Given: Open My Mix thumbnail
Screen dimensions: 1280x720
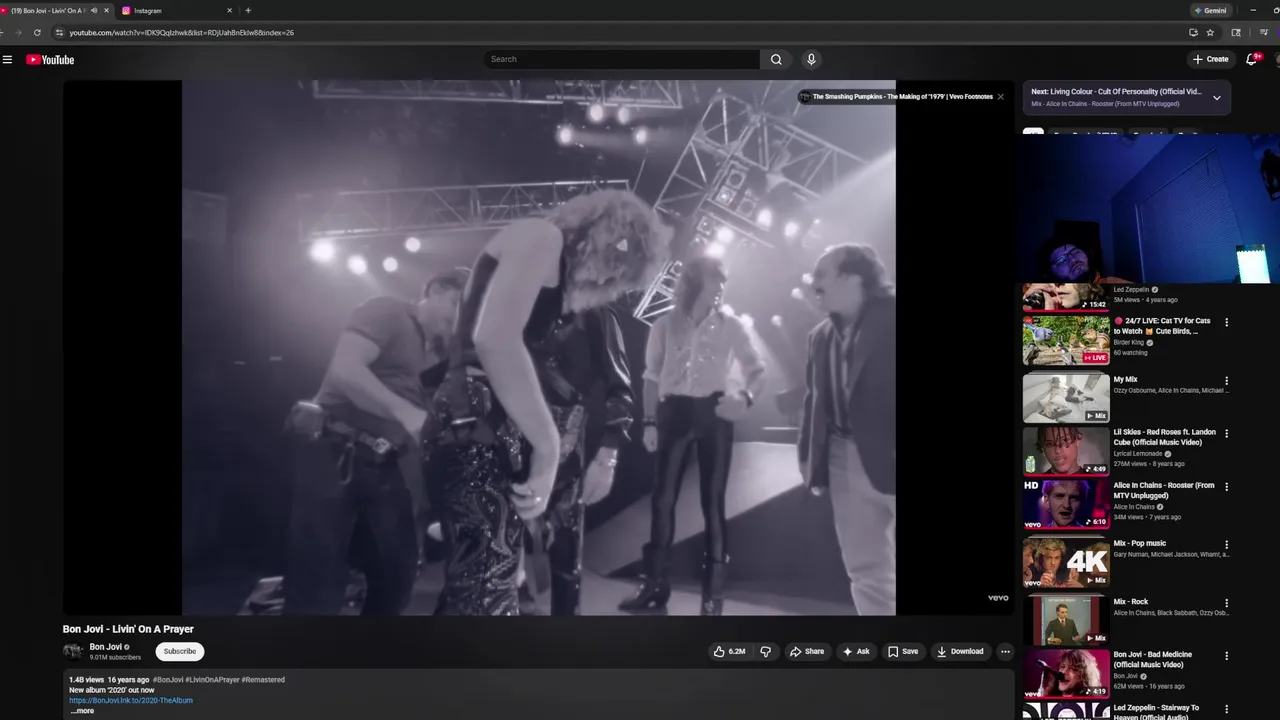Looking at the screenshot, I should coord(1066,397).
